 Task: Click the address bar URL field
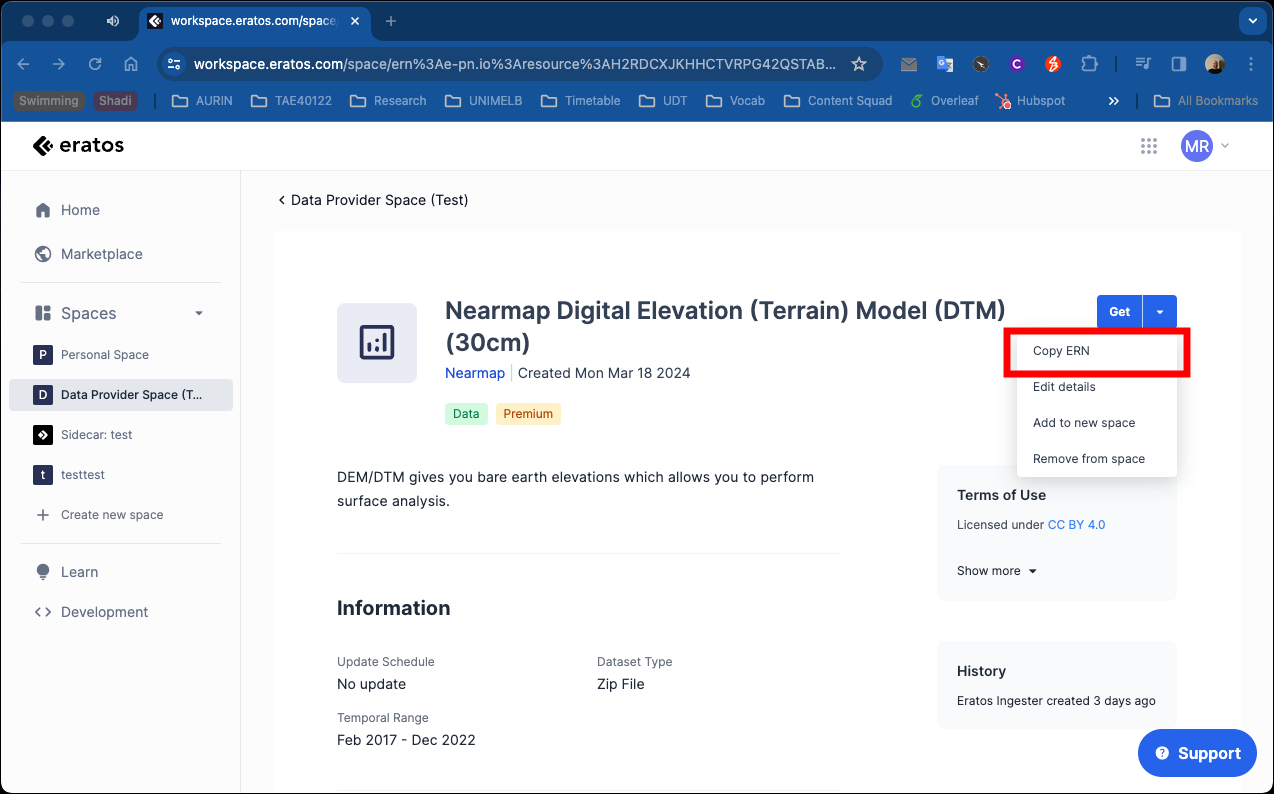(514, 64)
